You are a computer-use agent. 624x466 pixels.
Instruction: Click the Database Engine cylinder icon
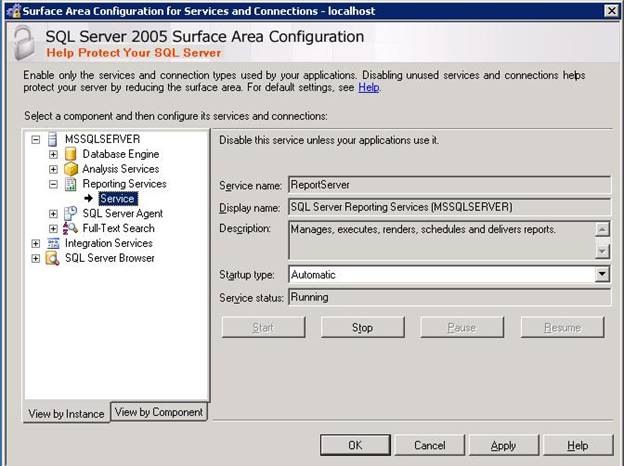tap(70, 154)
